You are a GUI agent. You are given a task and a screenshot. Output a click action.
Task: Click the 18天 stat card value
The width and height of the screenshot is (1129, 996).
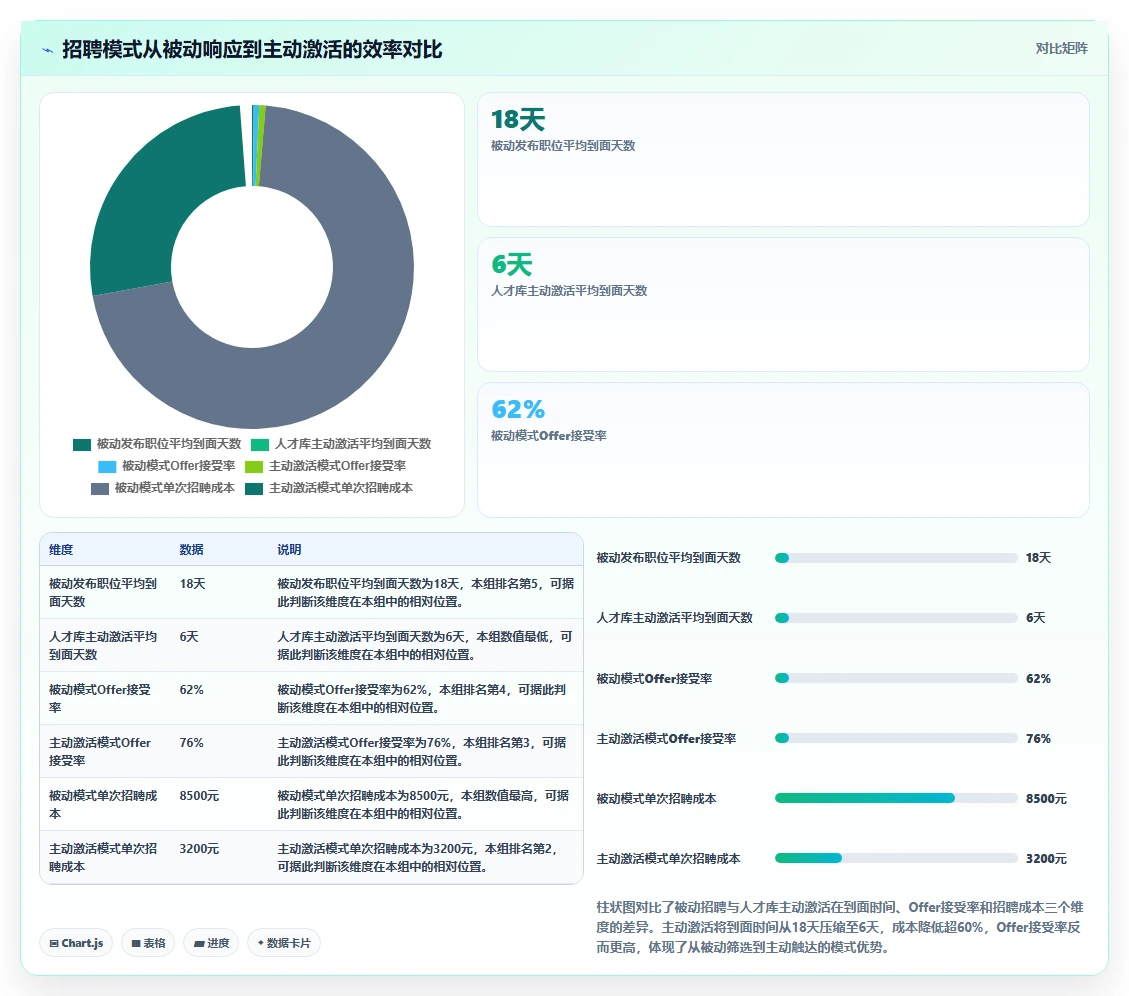coord(518,120)
